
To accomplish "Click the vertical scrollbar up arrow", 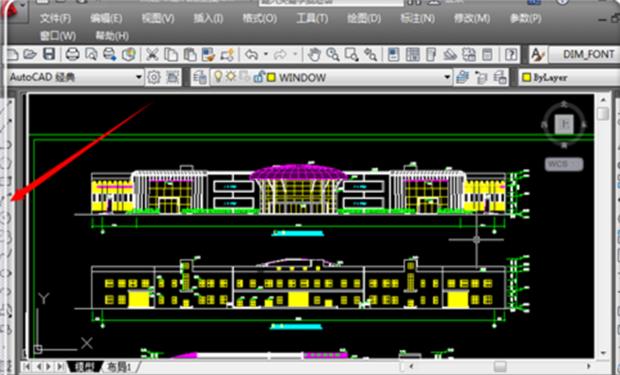I will click(603, 99).
